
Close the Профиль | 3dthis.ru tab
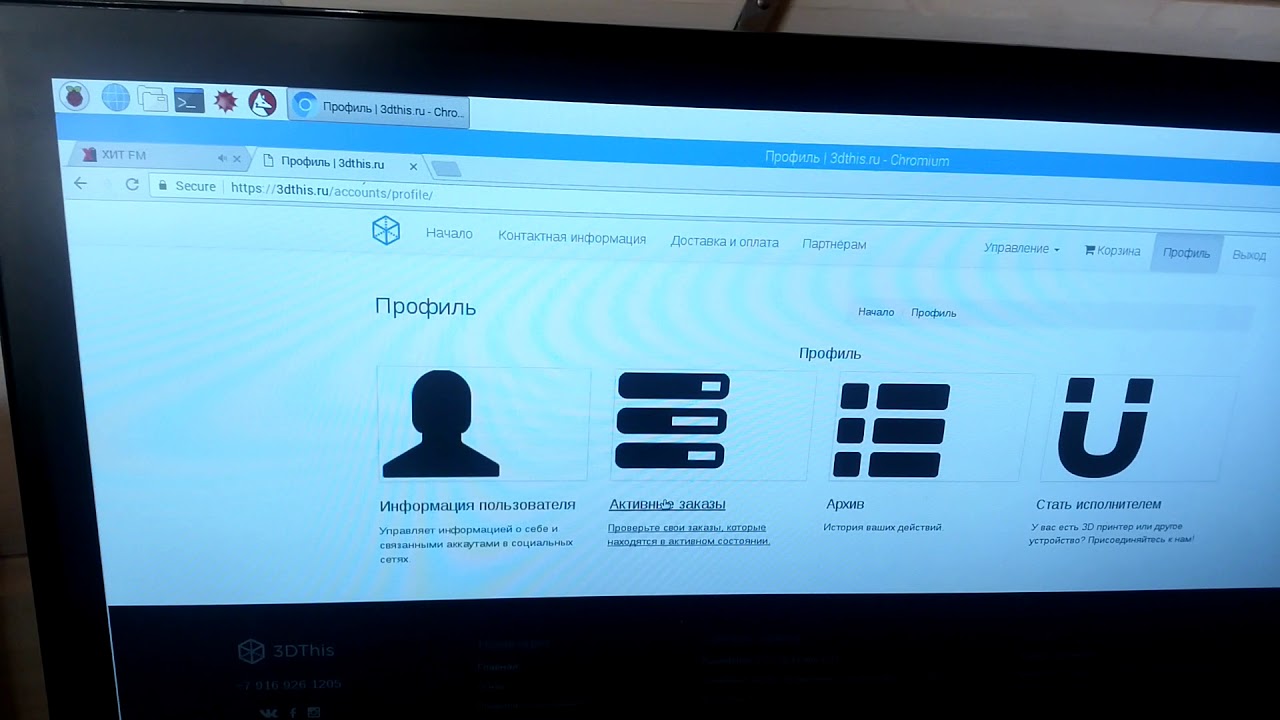413,166
